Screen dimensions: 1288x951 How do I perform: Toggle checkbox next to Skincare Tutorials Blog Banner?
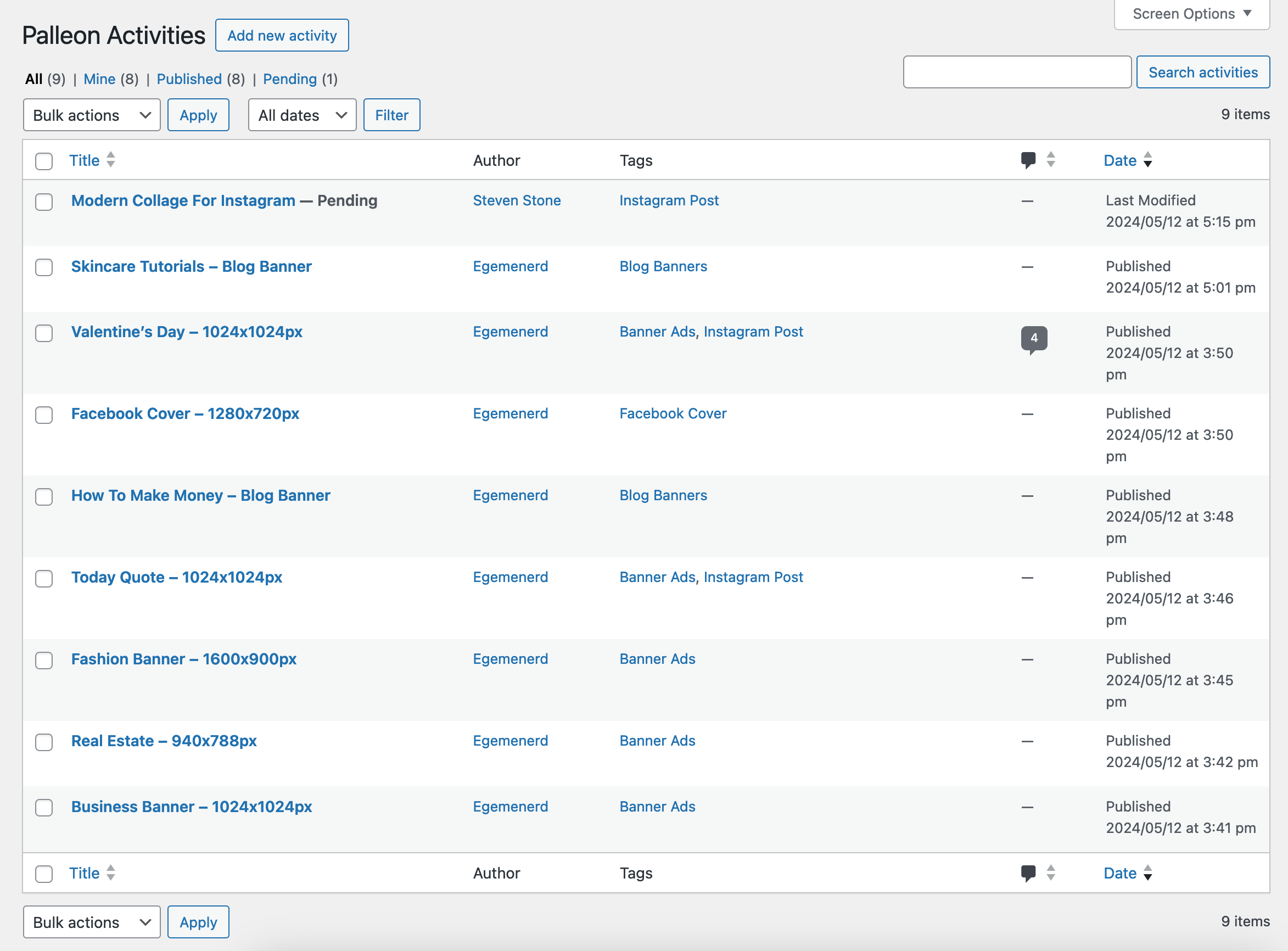pyautogui.click(x=44, y=267)
